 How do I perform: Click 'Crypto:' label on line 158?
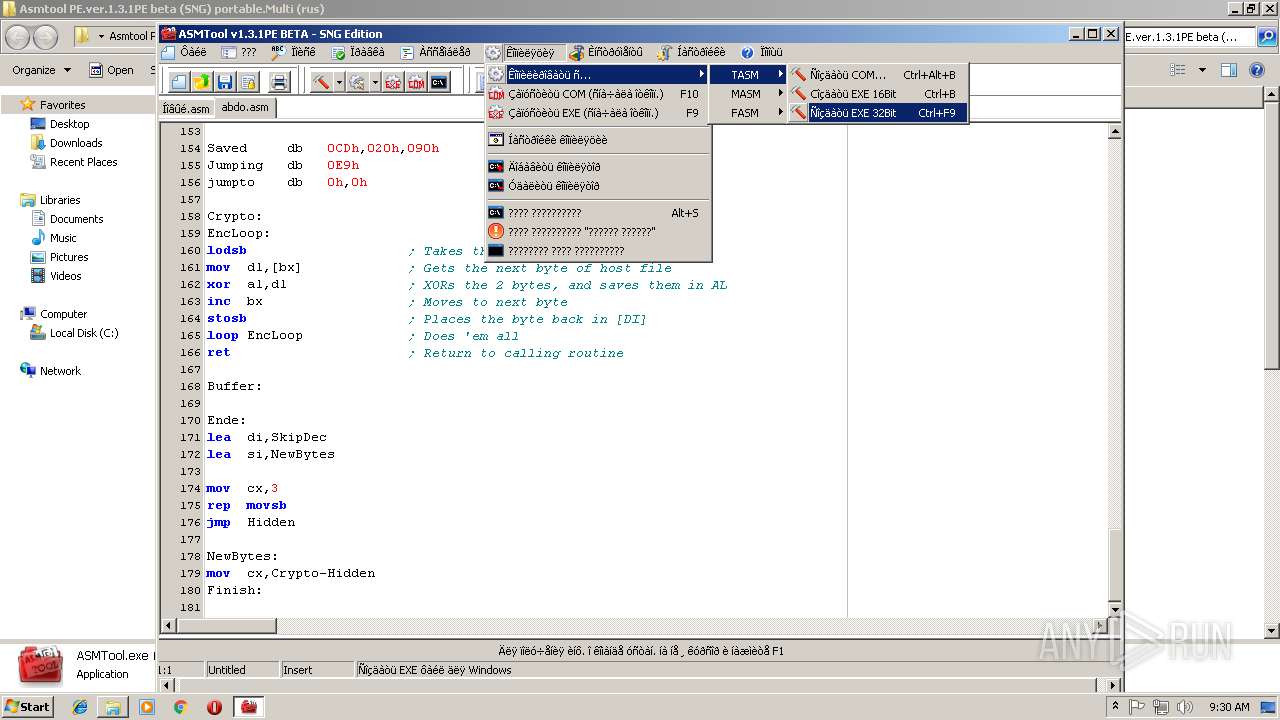coord(234,217)
